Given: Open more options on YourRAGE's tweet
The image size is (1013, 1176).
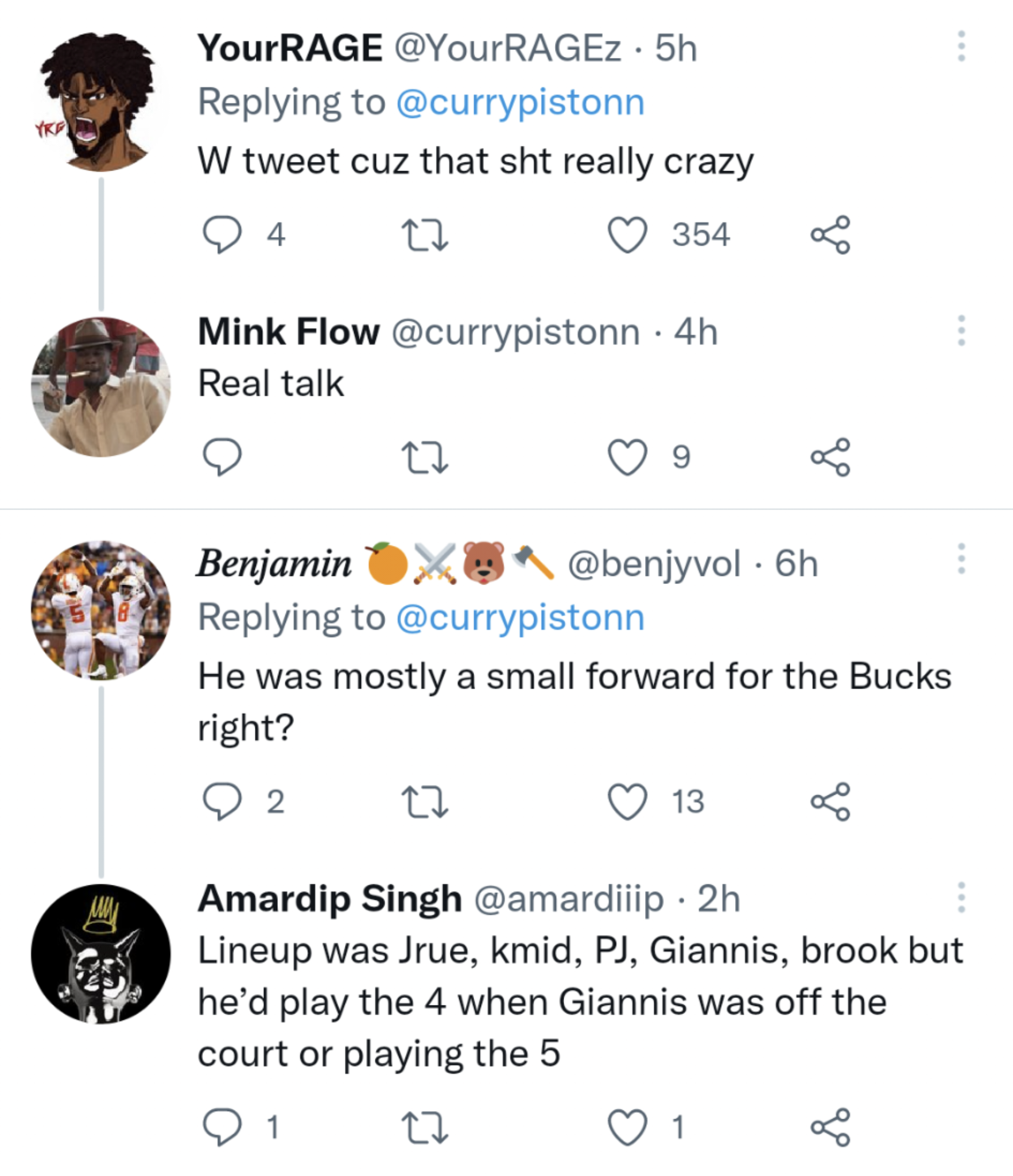Looking at the screenshot, I should 961,47.
